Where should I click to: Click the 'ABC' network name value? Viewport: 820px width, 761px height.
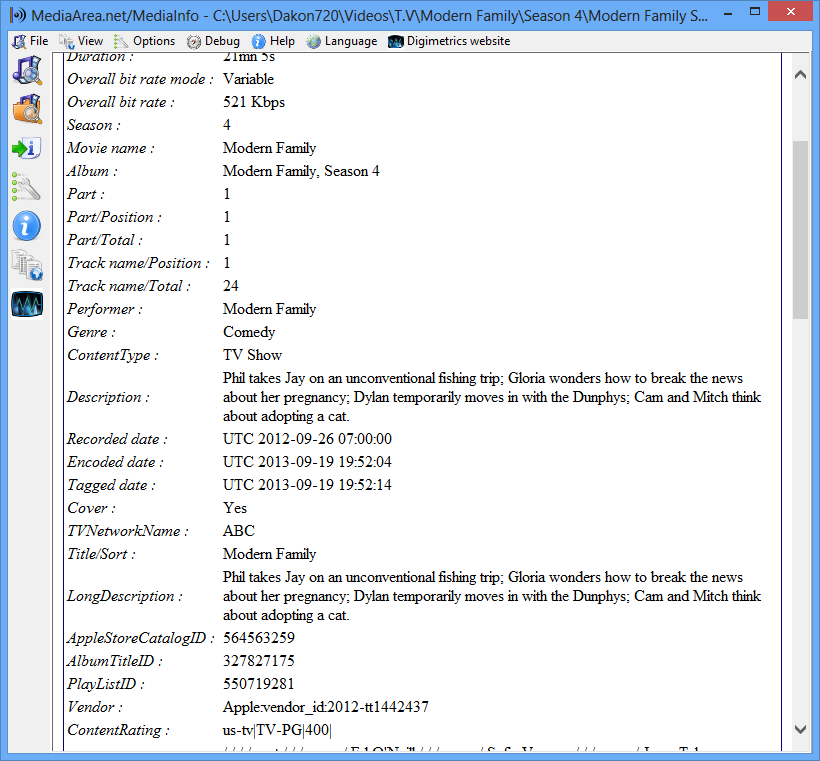(x=238, y=531)
